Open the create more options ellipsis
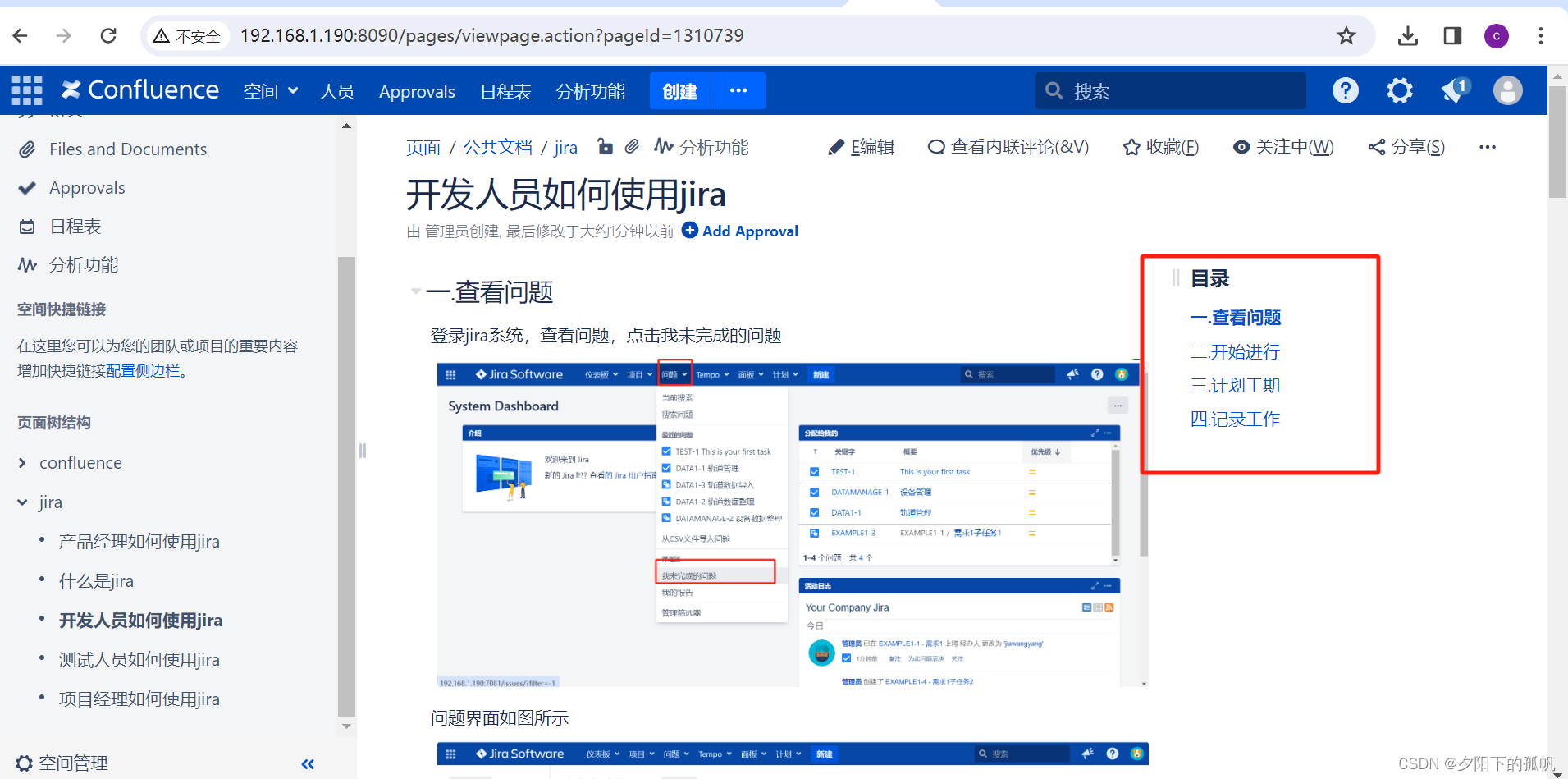Image resolution: width=1568 pixels, height=779 pixels. 738,90
